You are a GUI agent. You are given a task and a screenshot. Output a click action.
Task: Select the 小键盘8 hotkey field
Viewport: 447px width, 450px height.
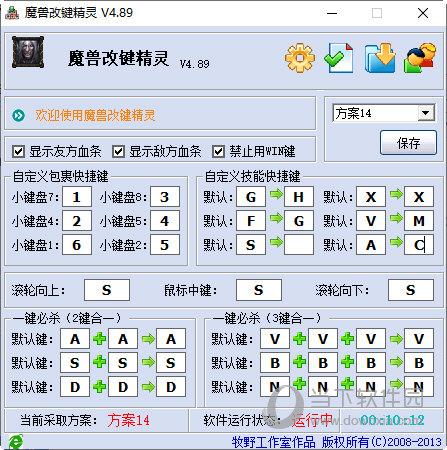pyautogui.click(x=165, y=197)
